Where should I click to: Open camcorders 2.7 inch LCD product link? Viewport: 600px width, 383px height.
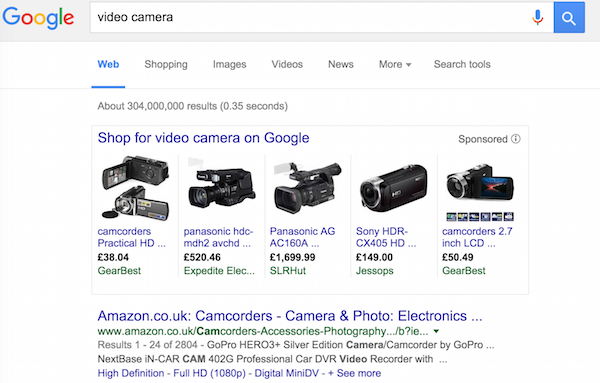pos(477,237)
